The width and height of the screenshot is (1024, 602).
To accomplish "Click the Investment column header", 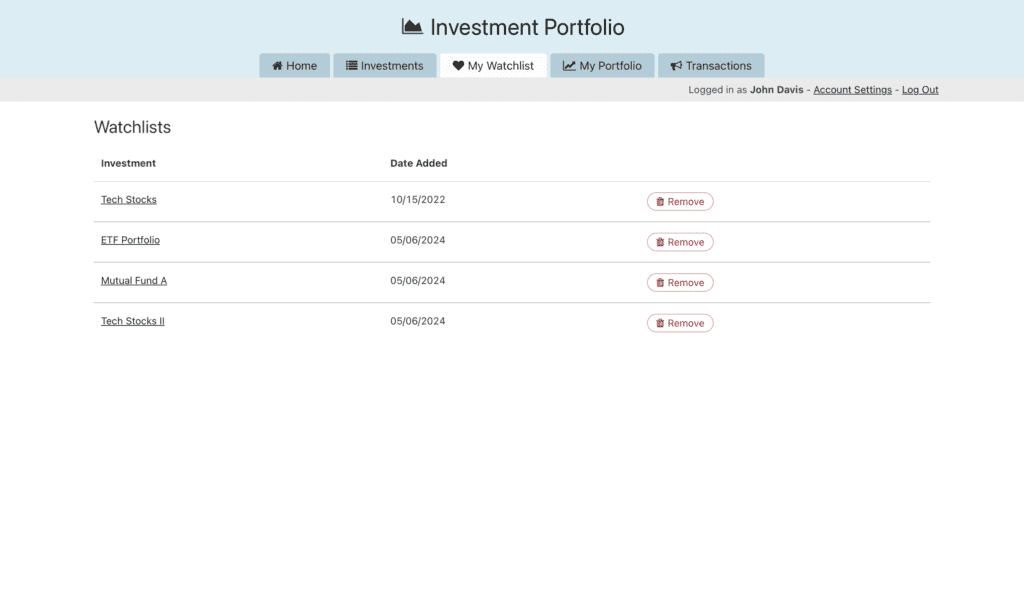I will pyautogui.click(x=128, y=163).
